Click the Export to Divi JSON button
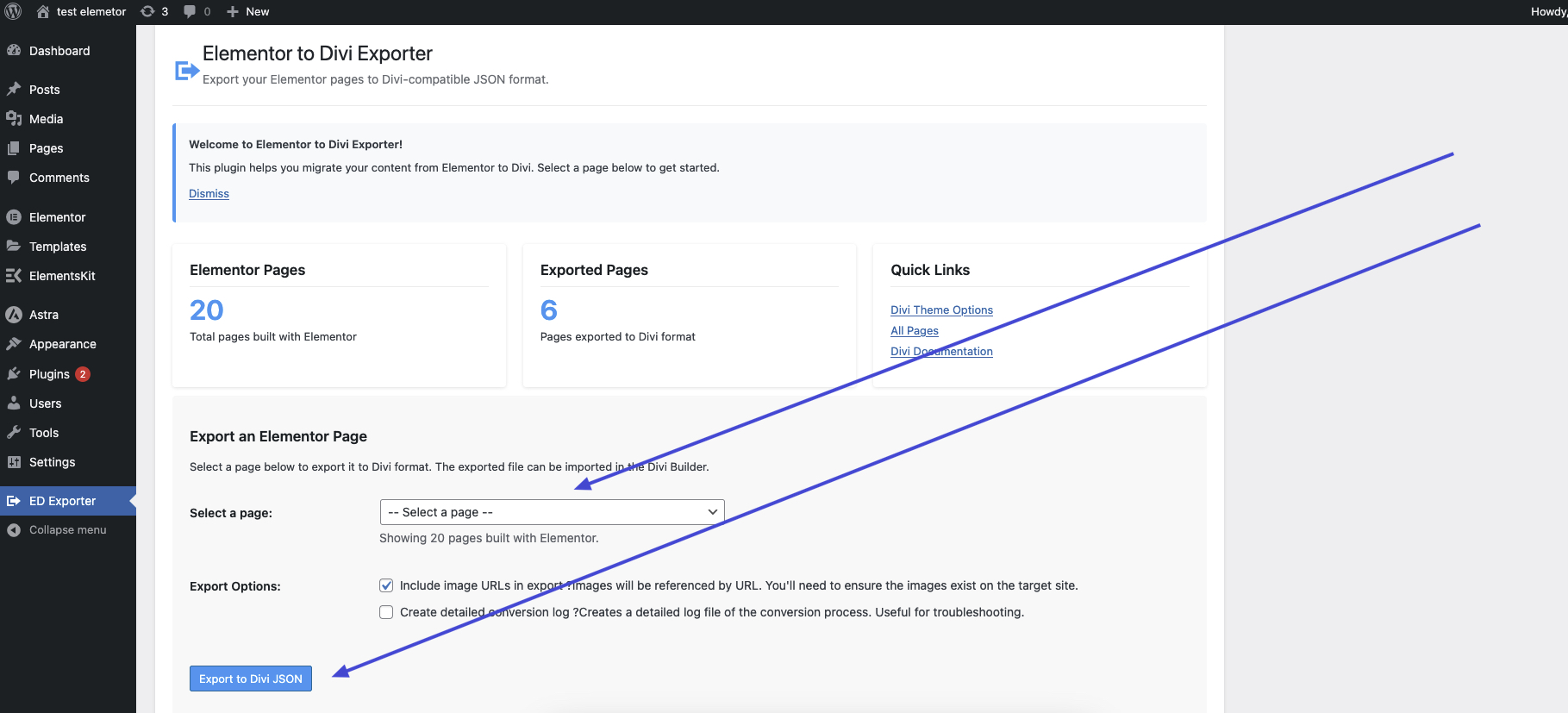Viewport: 1568px width, 713px height. tap(251, 679)
